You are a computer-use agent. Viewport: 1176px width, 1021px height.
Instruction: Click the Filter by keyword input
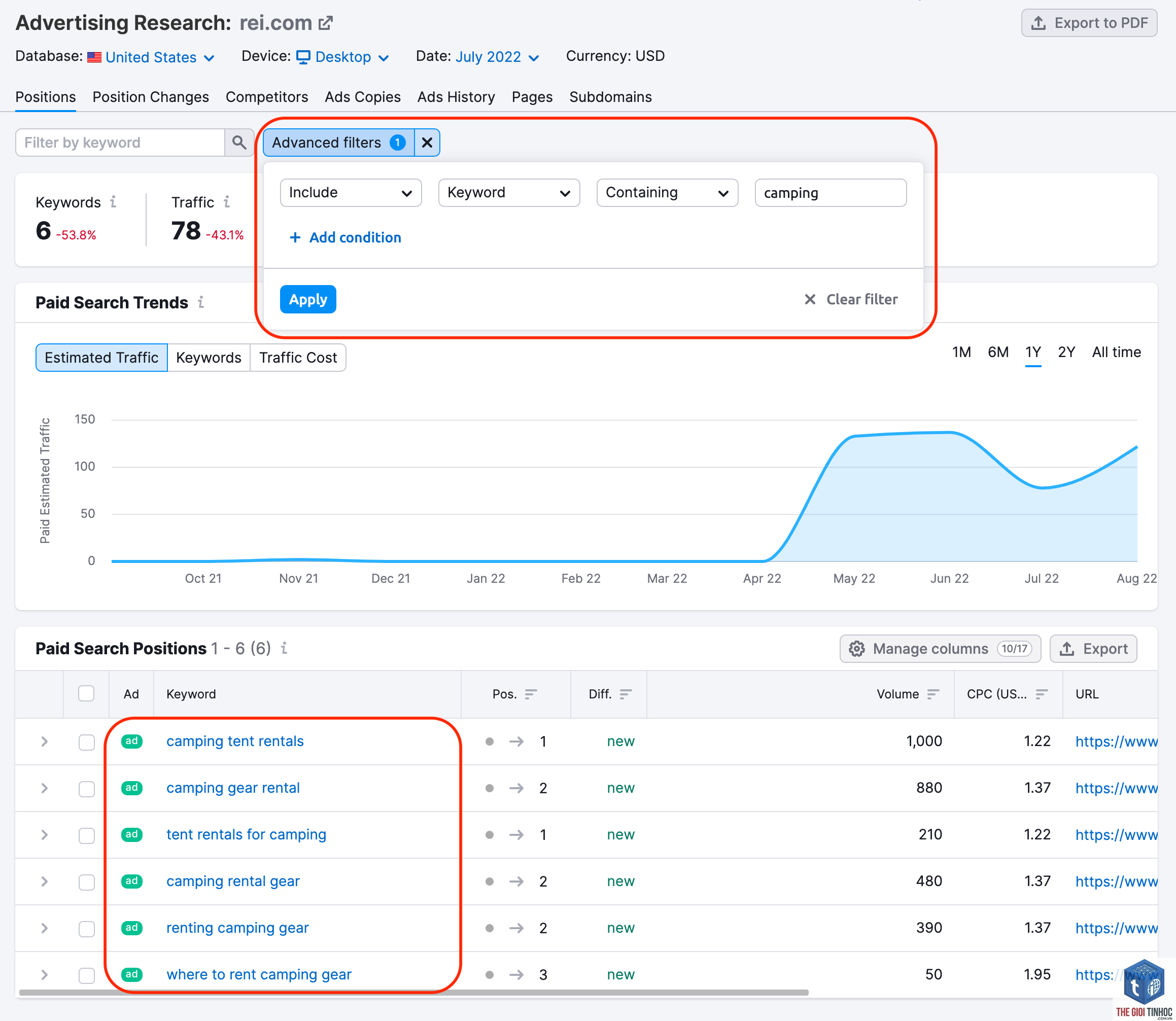coord(120,143)
